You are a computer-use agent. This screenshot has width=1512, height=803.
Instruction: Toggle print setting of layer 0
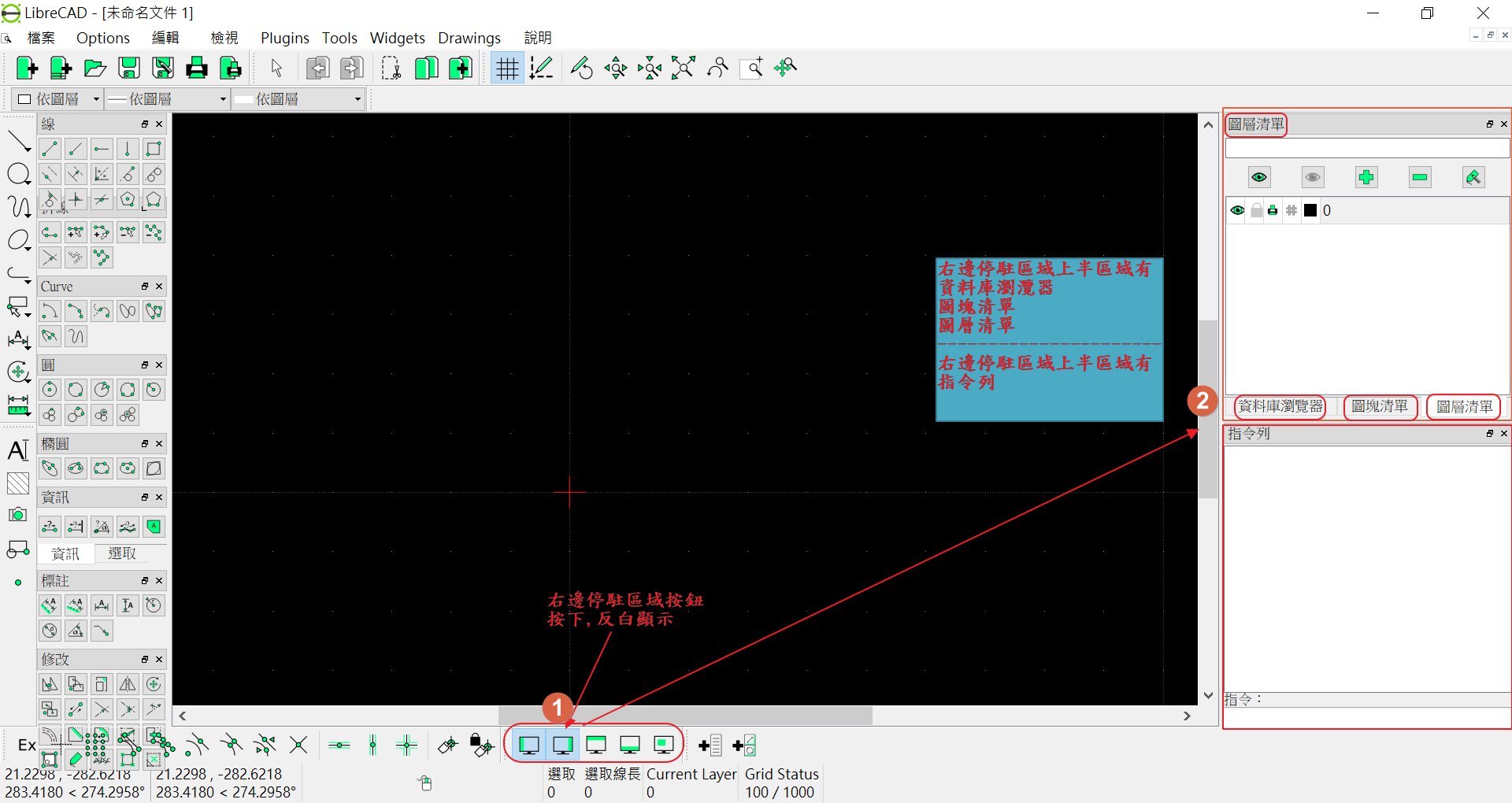pyautogui.click(x=1273, y=210)
